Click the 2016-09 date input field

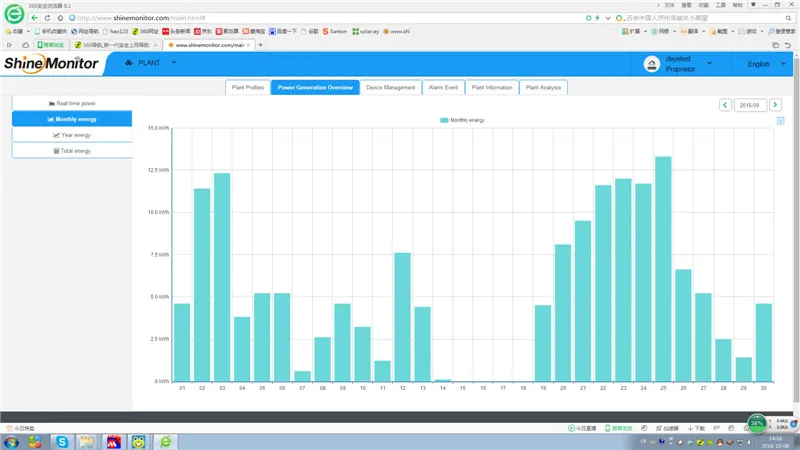(749, 105)
